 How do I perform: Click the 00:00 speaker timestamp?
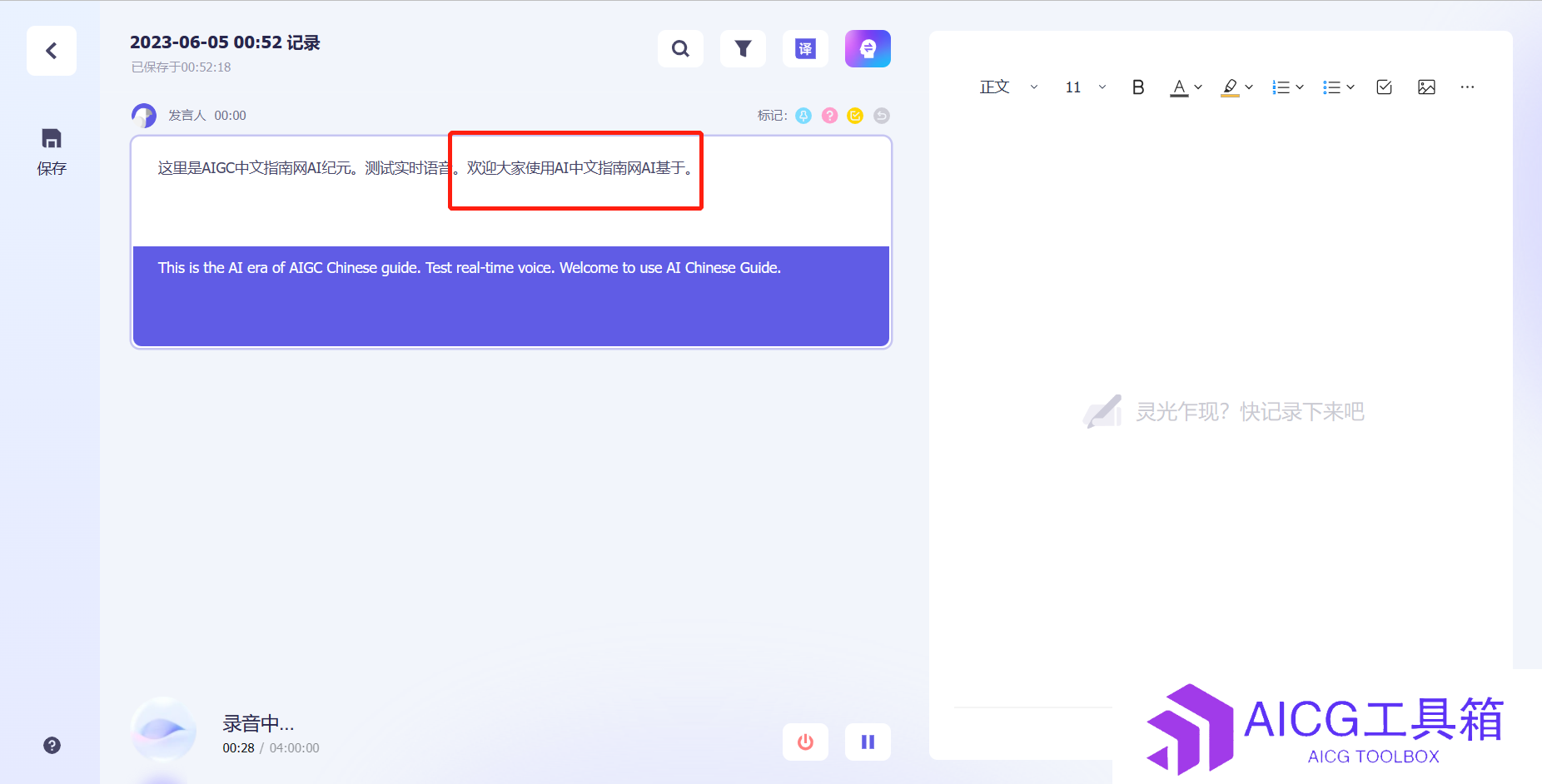230,116
